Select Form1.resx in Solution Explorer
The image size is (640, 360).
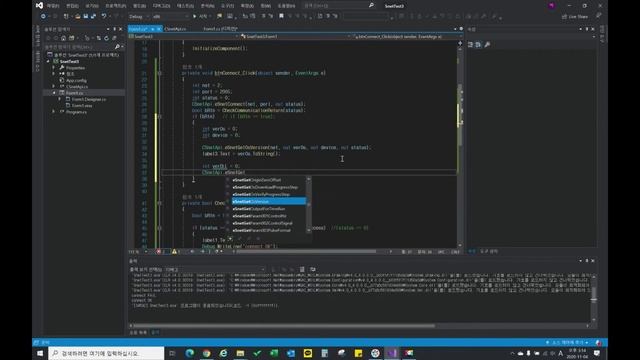pos(82,105)
